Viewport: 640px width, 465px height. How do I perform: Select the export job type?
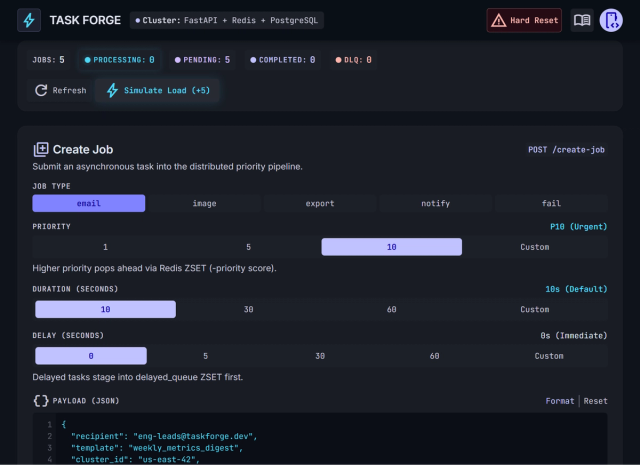(320, 203)
